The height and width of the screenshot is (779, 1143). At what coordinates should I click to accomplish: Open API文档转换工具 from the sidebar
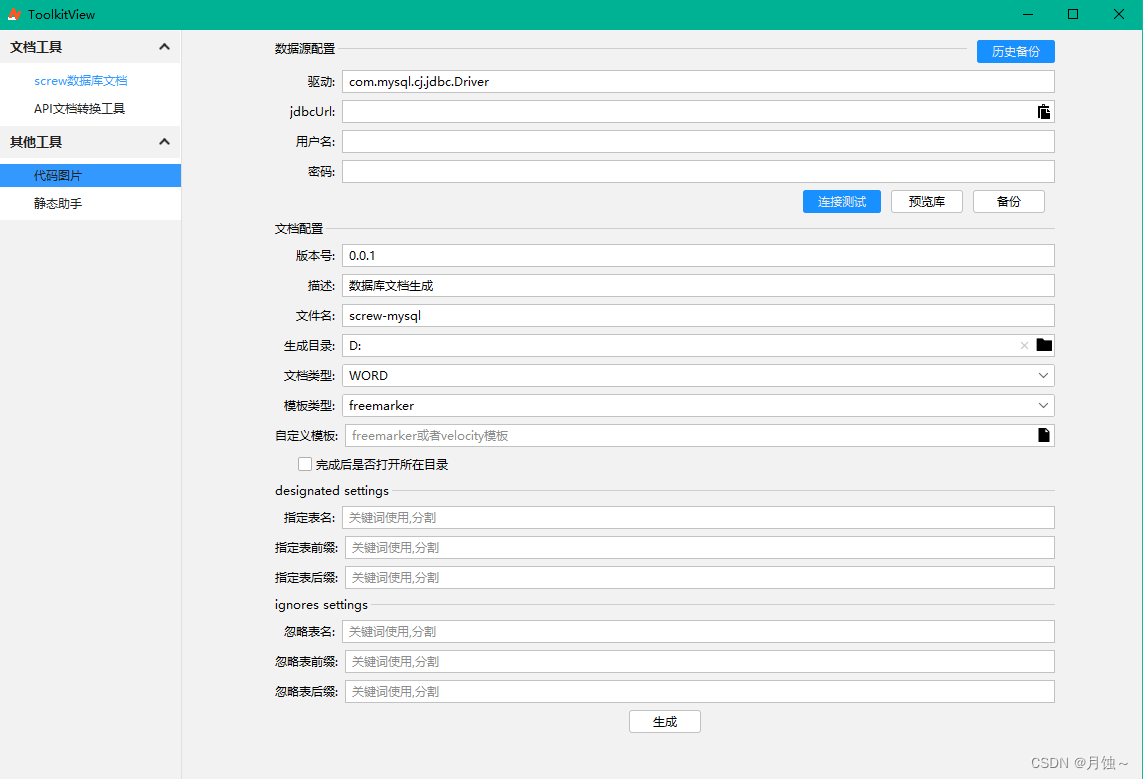pyautogui.click(x=79, y=109)
